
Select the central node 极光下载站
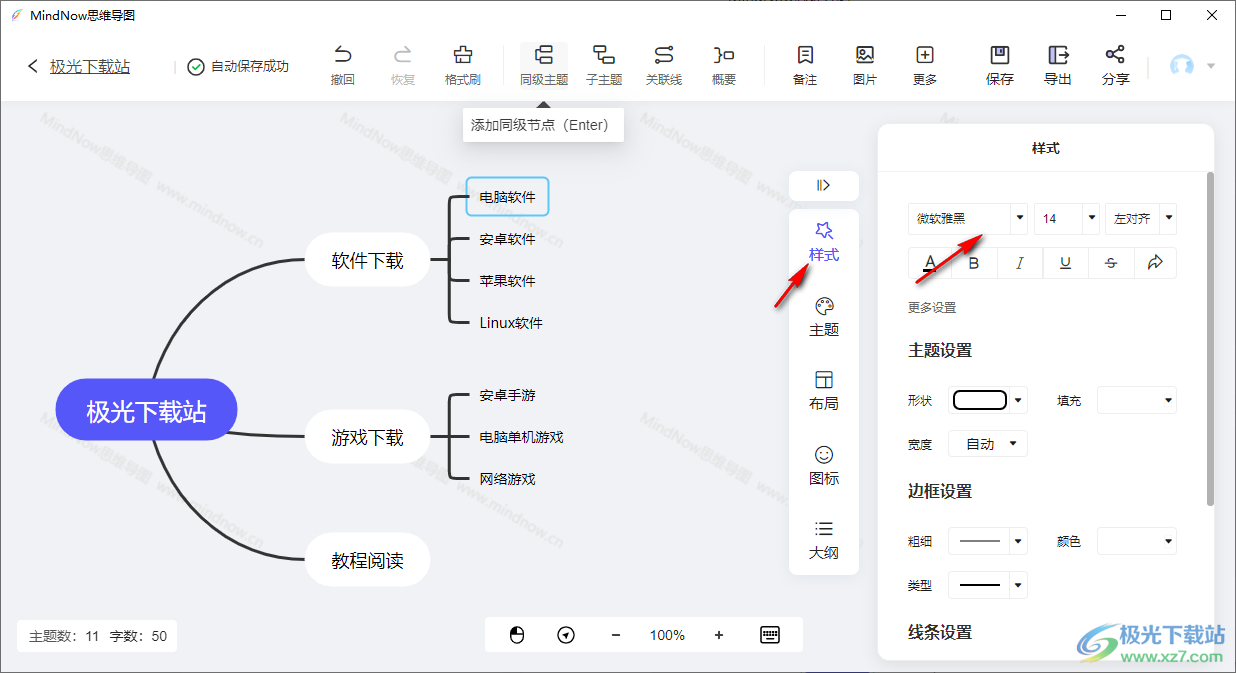147,411
